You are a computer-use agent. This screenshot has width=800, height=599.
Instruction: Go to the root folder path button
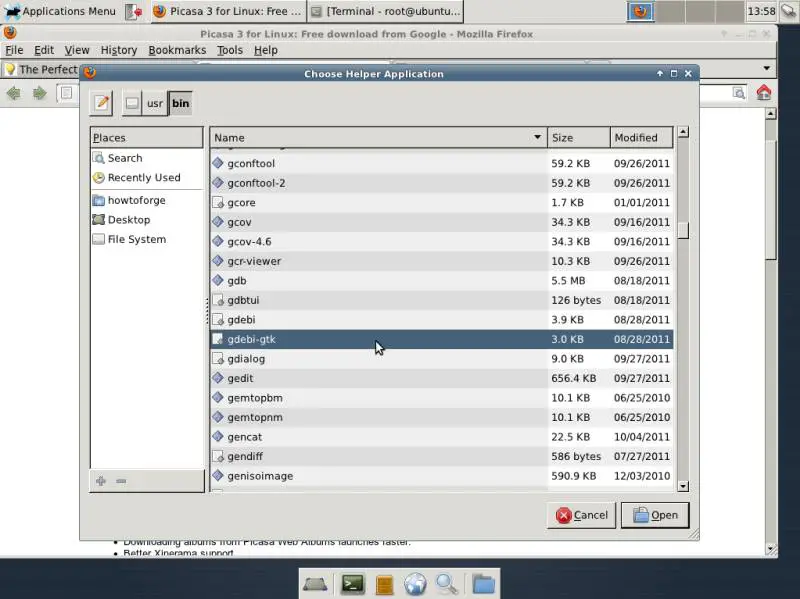click(x=132, y=104)
